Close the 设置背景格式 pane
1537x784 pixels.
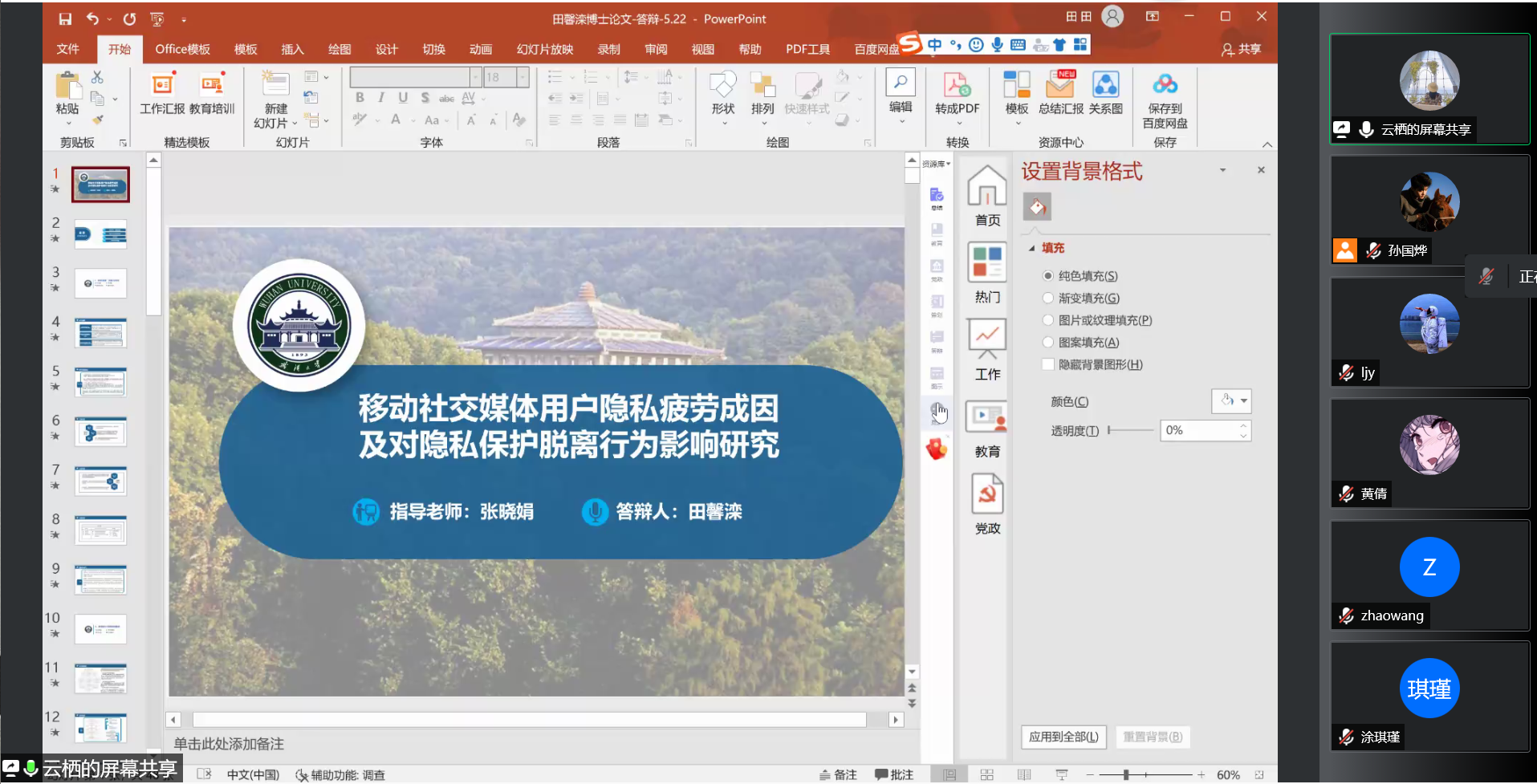click(x=1261, y=170)
